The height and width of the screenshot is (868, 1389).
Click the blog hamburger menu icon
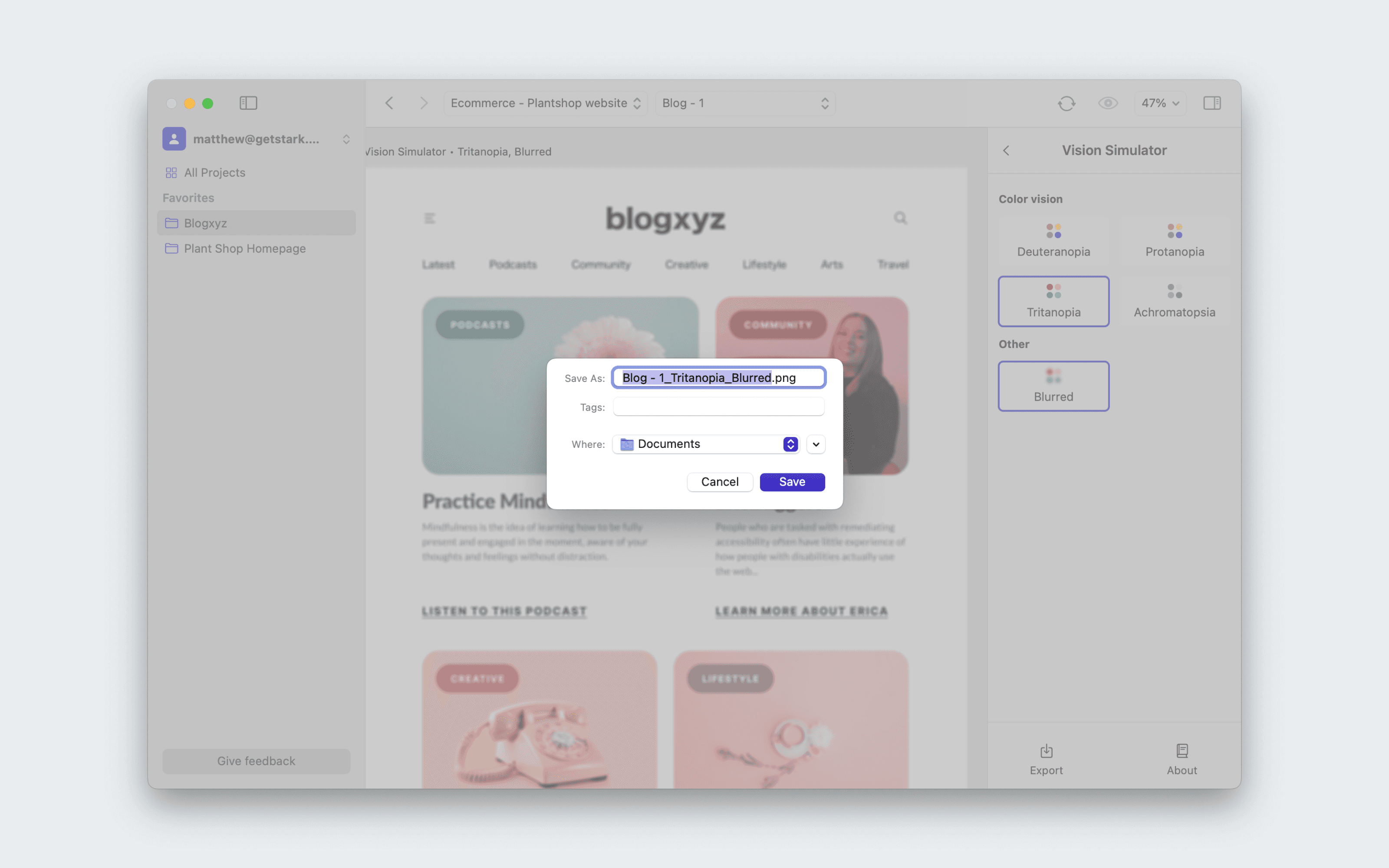tap(430, 218)
